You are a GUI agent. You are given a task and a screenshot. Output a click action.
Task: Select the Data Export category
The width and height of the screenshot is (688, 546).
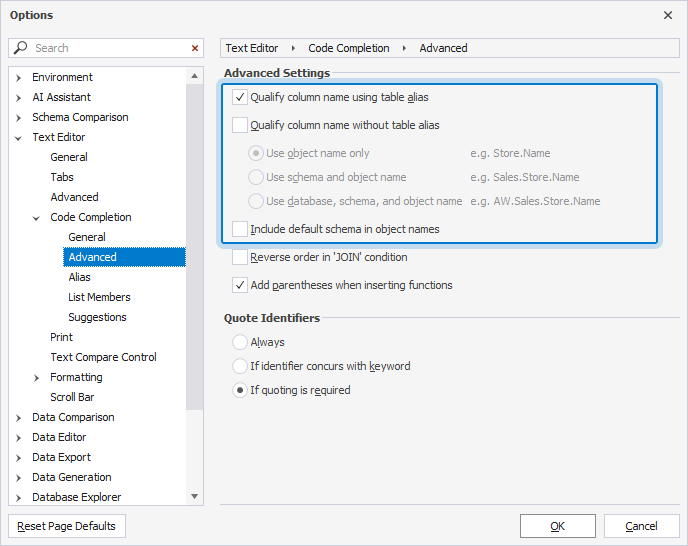[x=61, y=457]
